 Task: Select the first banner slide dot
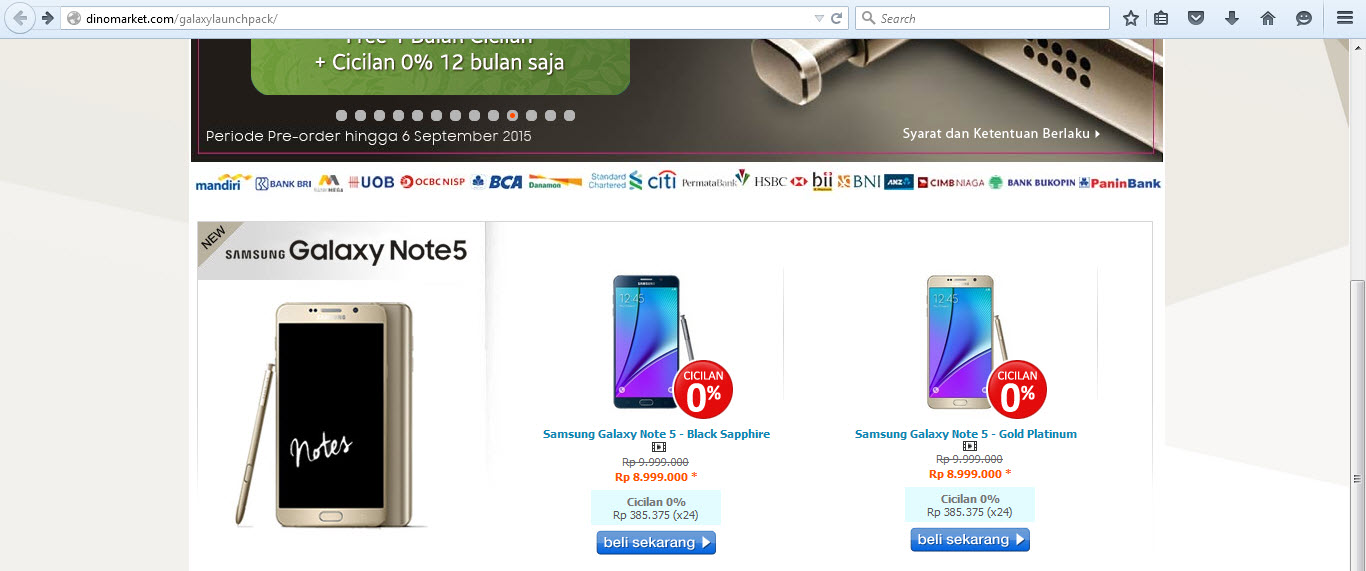point(341,115)
